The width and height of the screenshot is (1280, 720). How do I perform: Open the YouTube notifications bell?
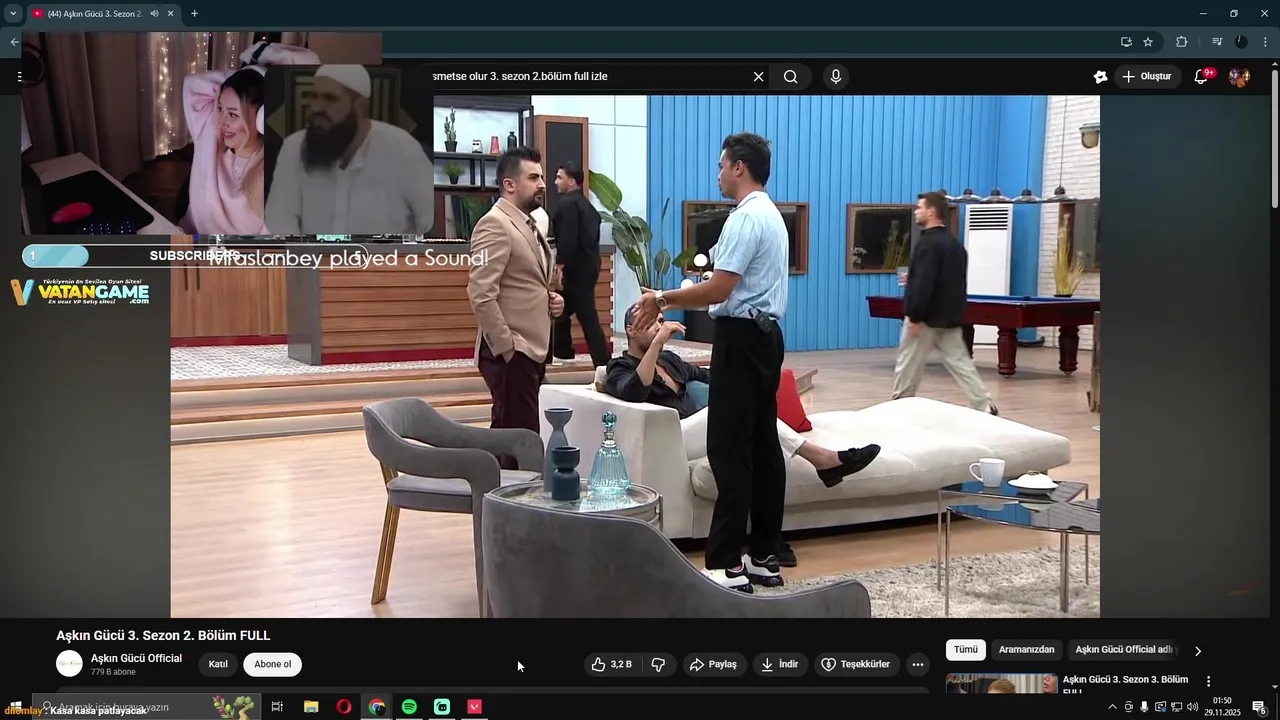pyautogui.click(x=1202, y=77)
